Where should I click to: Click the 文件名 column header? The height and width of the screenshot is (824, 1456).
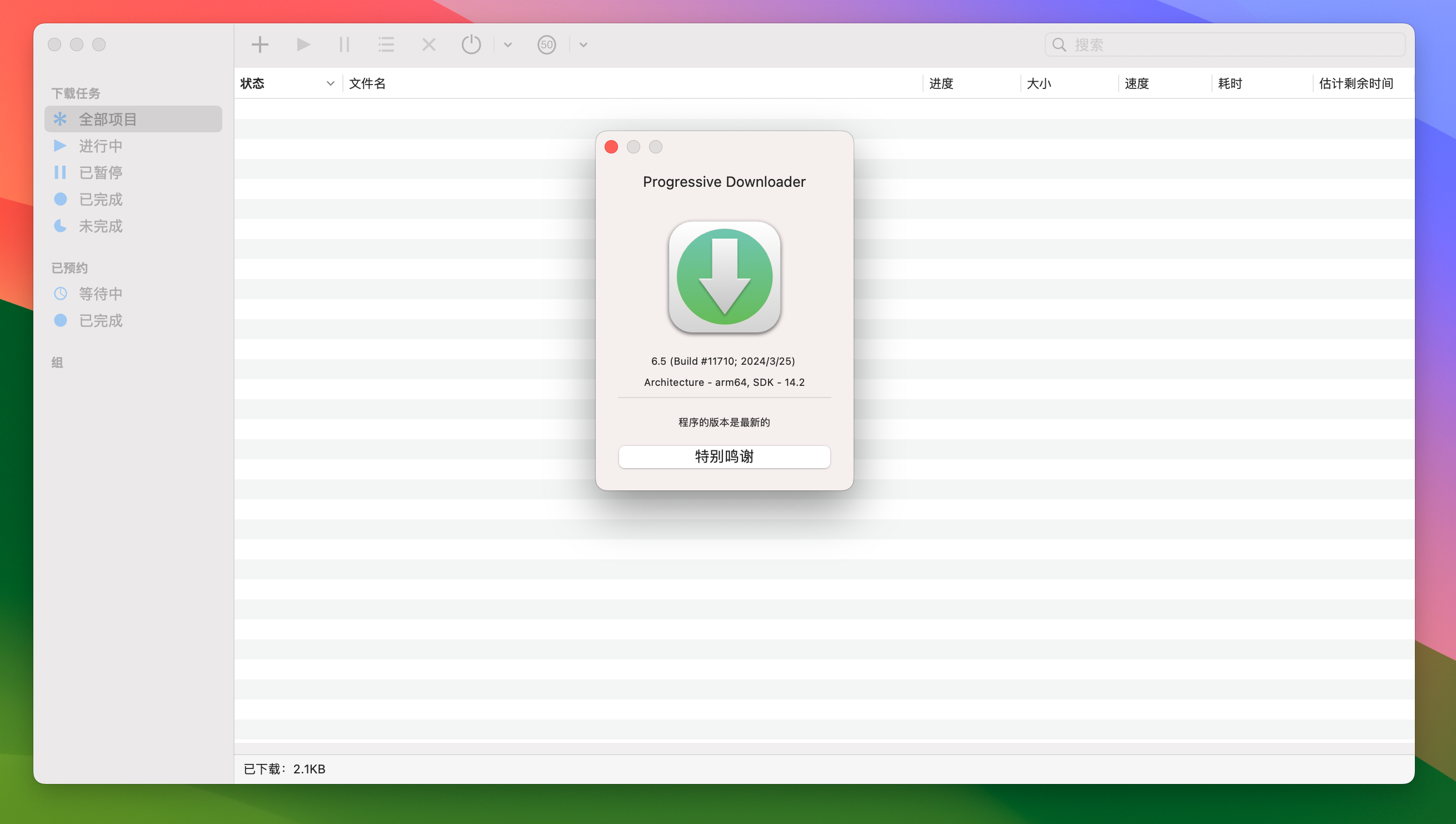click(x=368, y=83)
